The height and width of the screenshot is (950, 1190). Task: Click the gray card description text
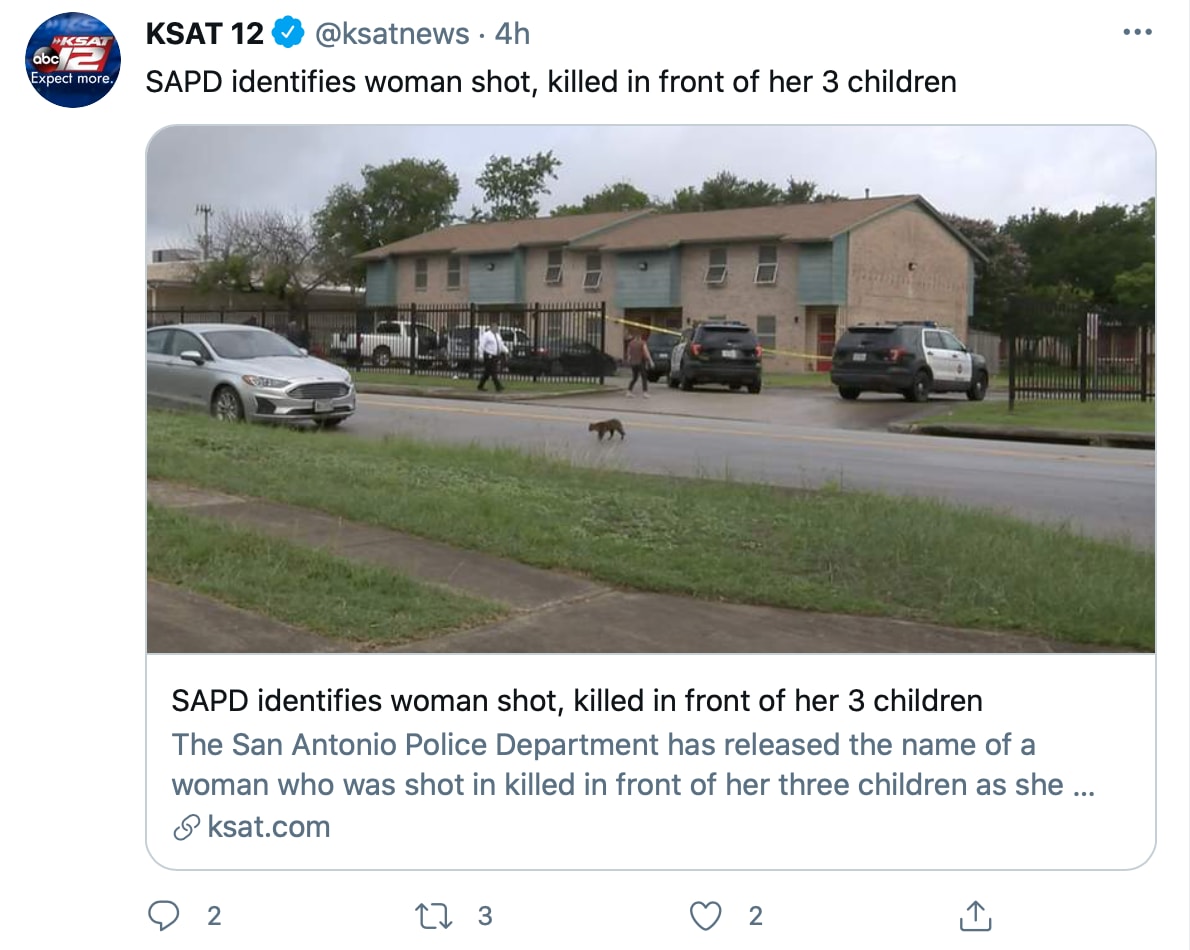(x=632, y=765)
